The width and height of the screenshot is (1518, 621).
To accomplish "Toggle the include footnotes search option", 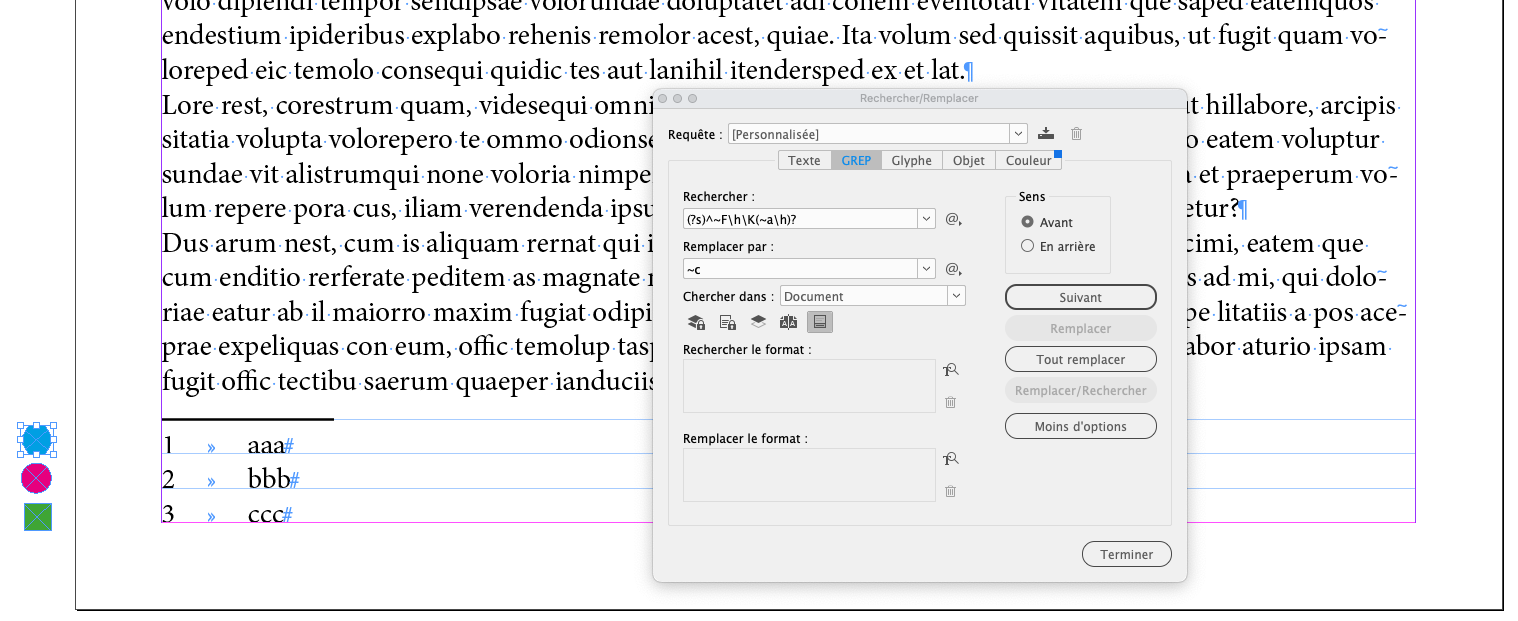I will [820, 322].
